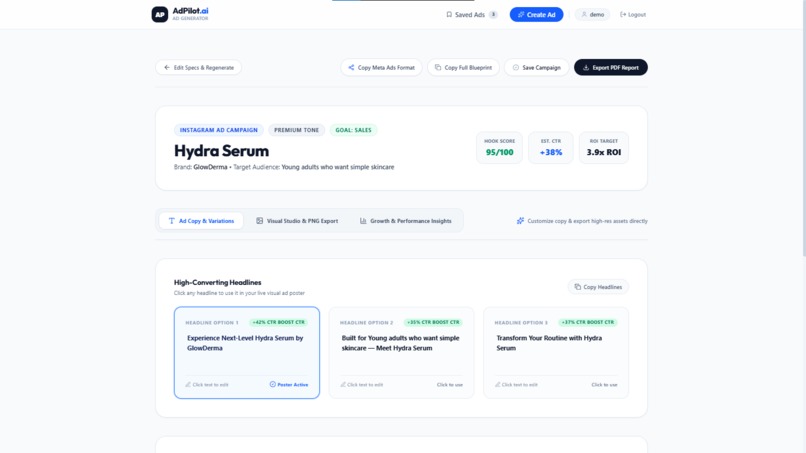Select the Transform Your Routine headline text
The width and height of the screenshot is (806, 453).
[549, 343]
